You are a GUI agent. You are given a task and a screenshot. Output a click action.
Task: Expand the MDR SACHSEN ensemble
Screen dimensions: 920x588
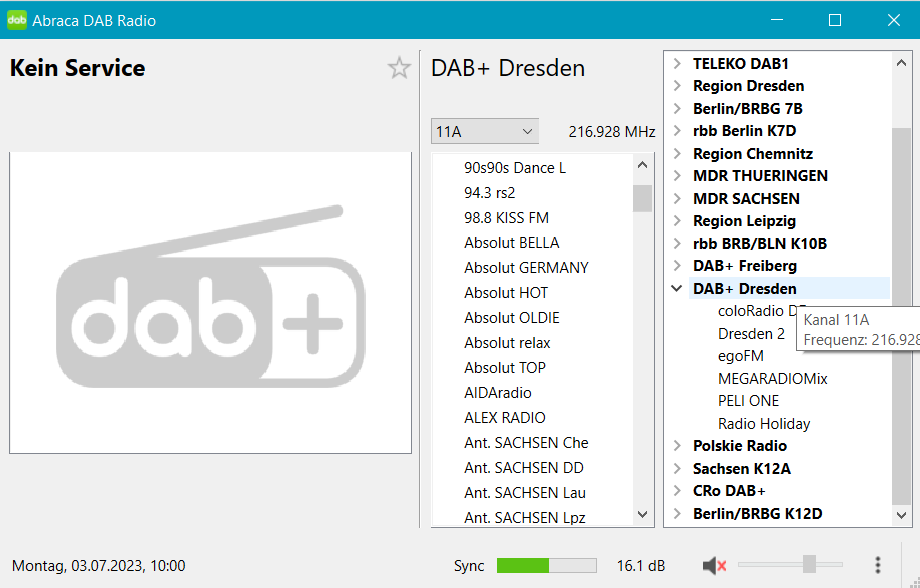(677, 199)
